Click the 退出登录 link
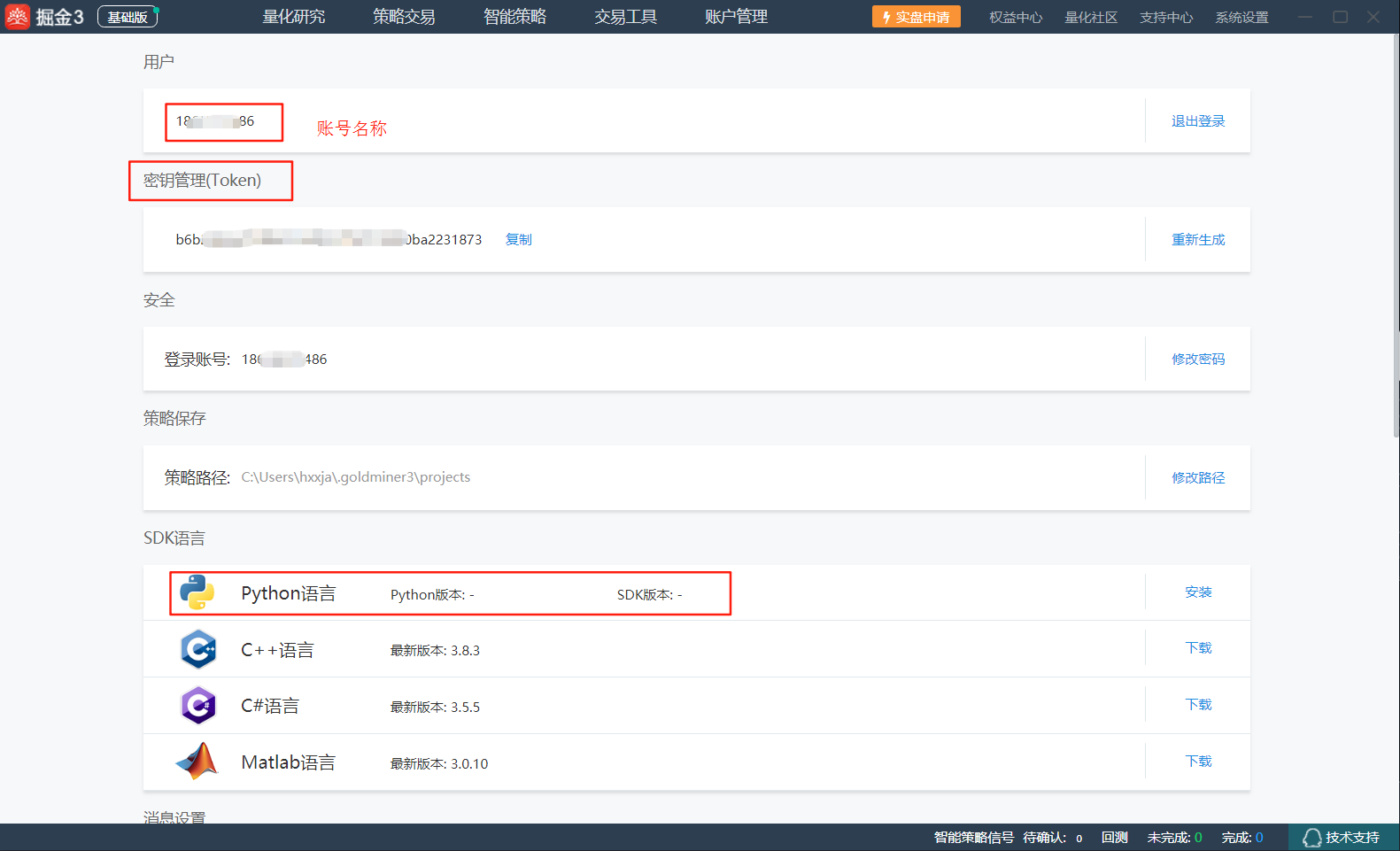Screen dimensions: 1400x851 click(x=1198, y=121)
